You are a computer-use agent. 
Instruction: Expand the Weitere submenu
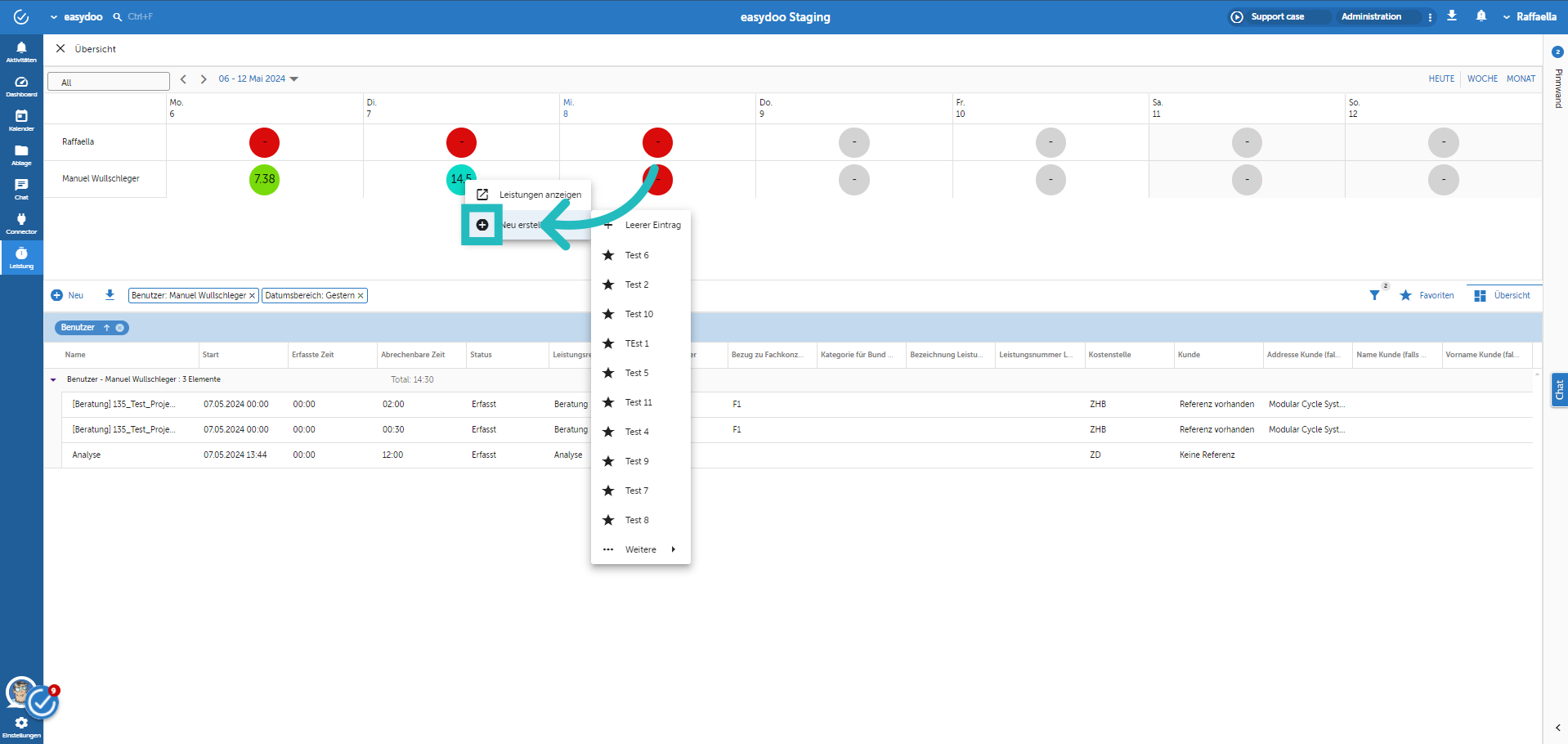[x=641, y=549]
